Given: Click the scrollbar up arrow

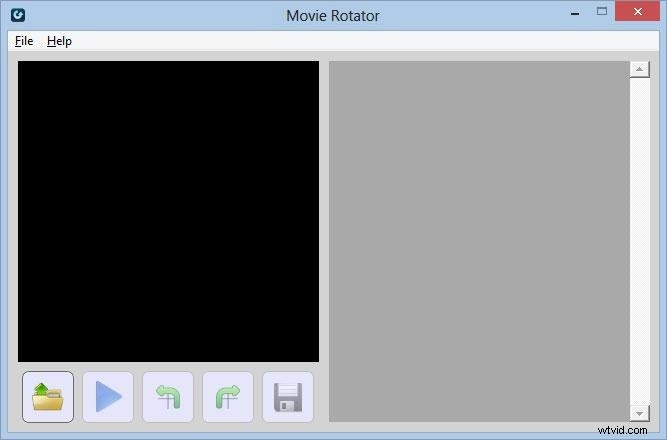Looking at the screenshot, I should [639, 69].
